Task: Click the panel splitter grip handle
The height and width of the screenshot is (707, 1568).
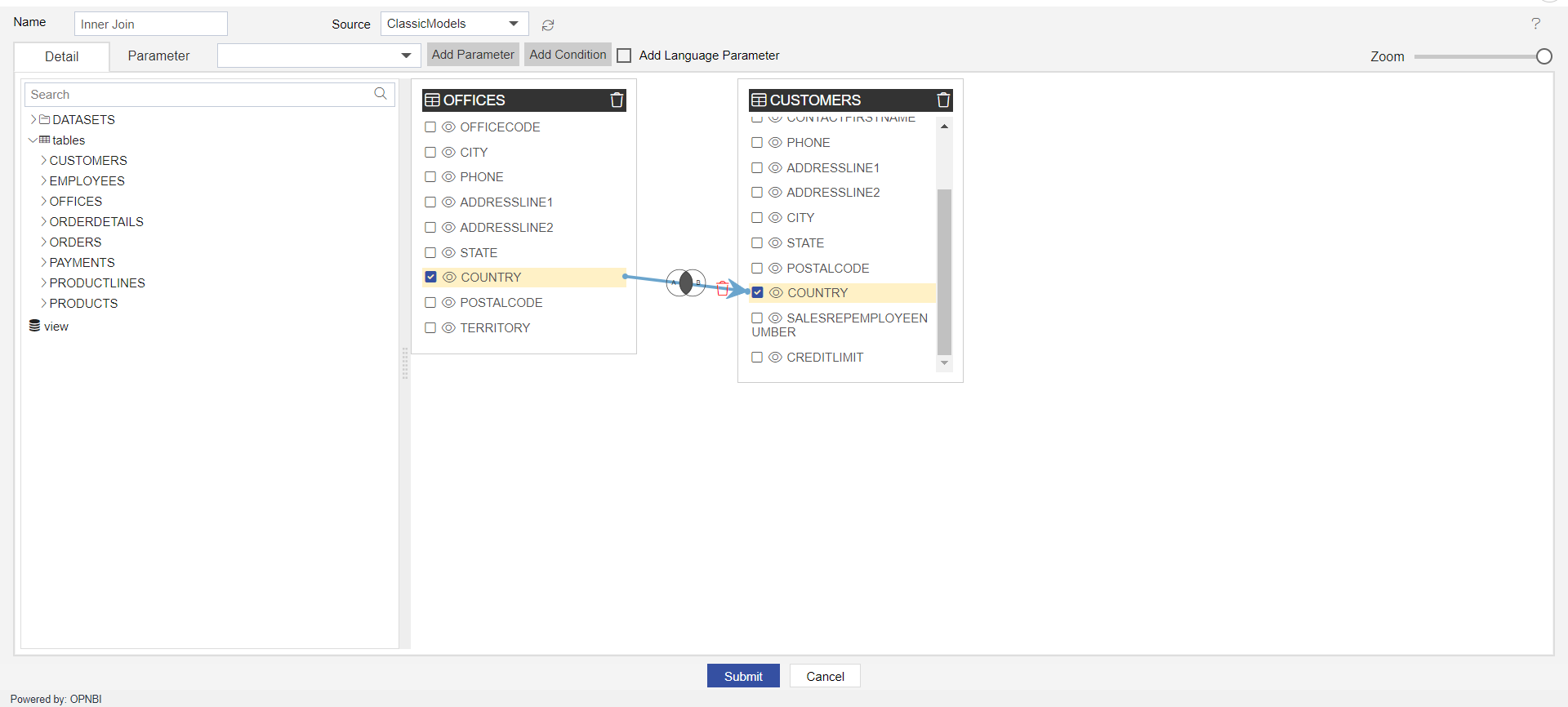Action: 404,363
